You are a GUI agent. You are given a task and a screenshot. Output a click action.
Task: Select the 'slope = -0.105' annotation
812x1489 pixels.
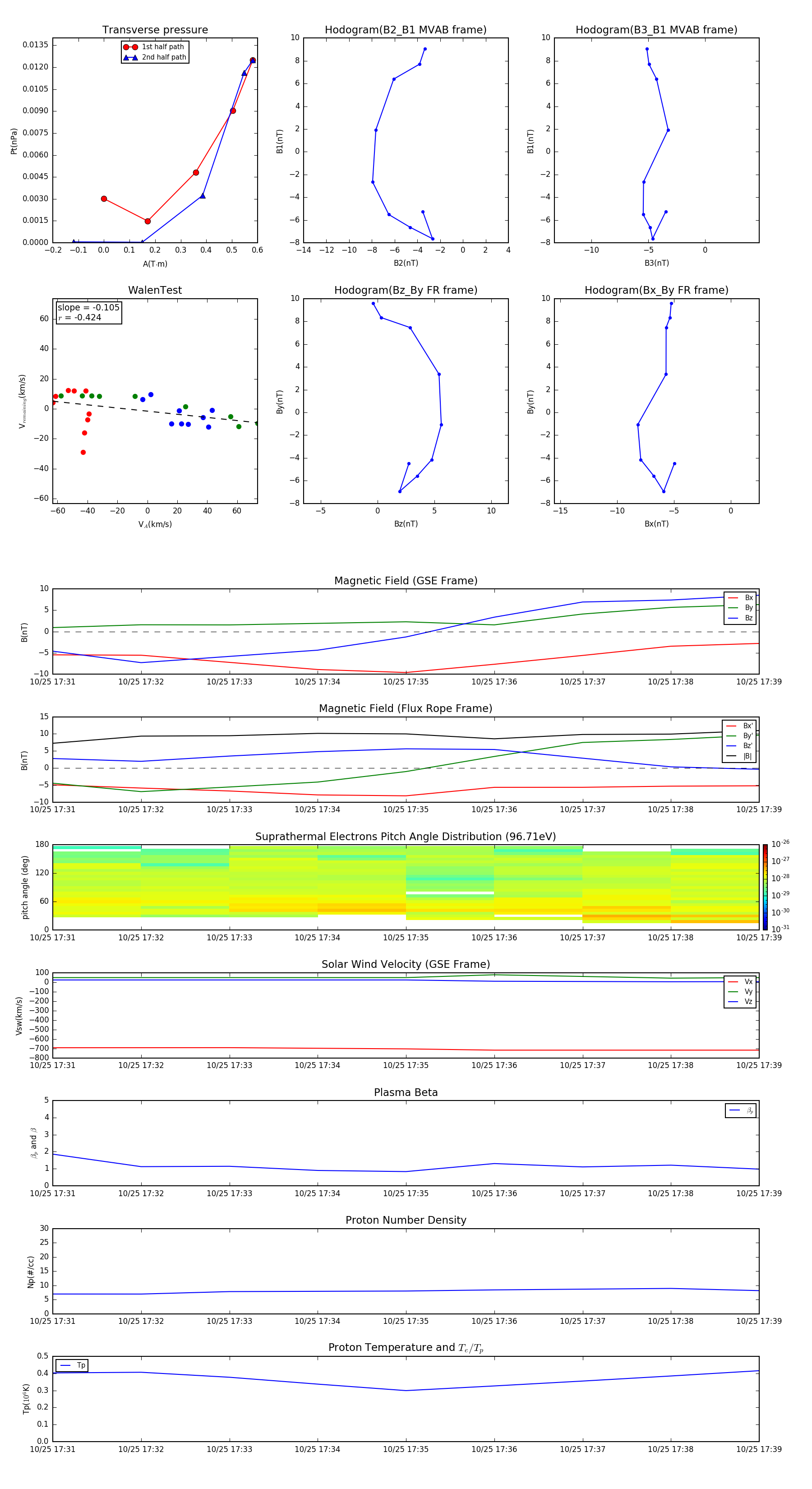[x=88, y=308]
